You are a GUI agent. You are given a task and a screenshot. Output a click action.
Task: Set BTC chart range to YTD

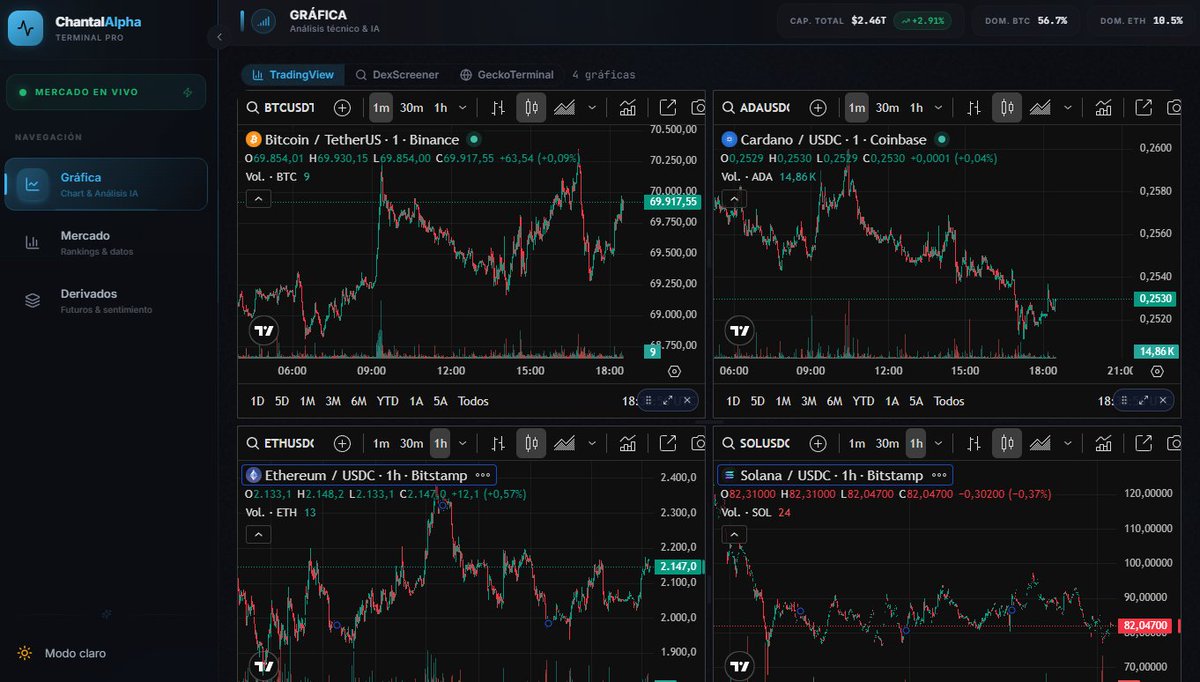tap(387, 401)
